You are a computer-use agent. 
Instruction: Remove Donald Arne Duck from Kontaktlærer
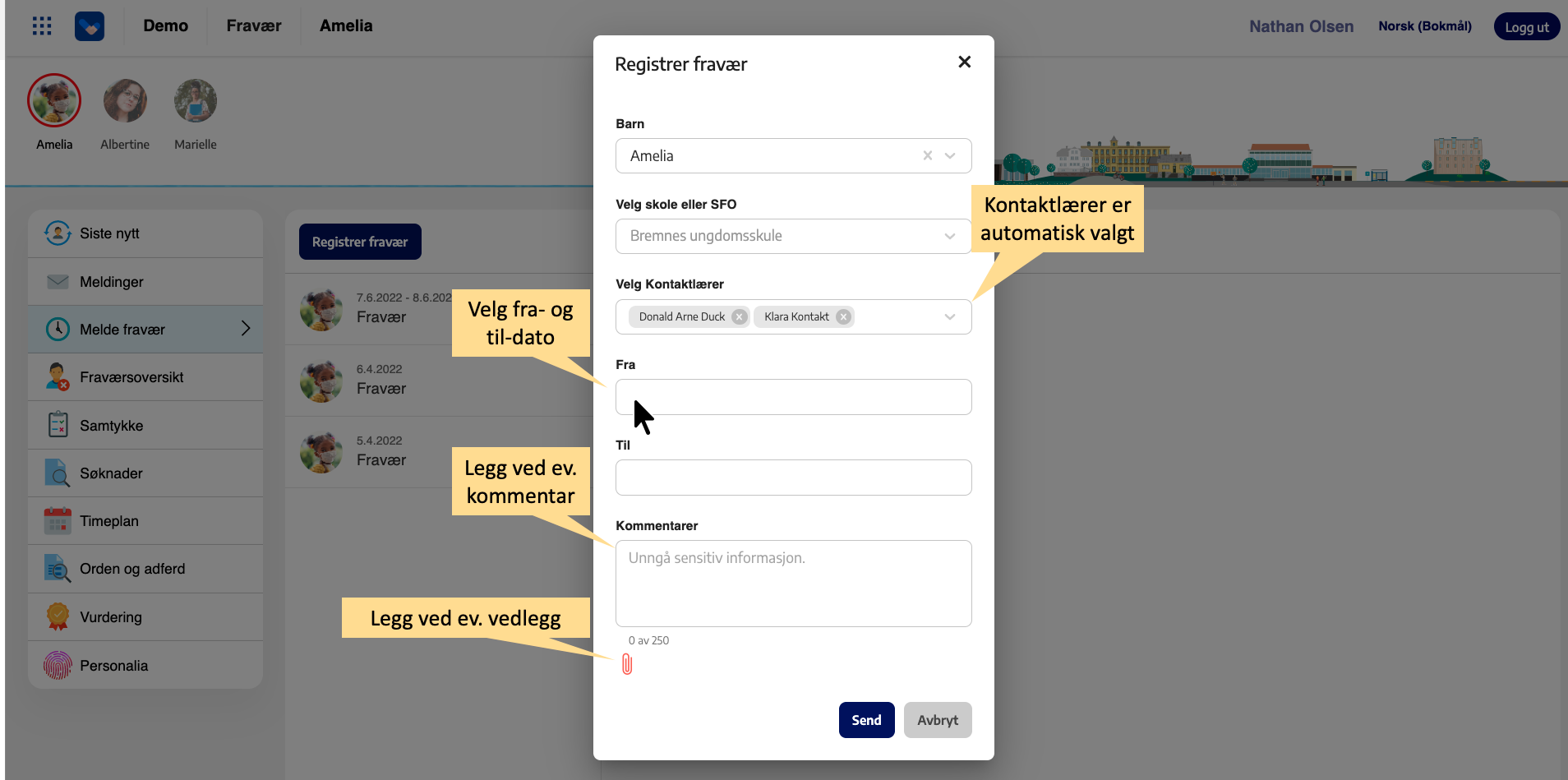[740, 316]
